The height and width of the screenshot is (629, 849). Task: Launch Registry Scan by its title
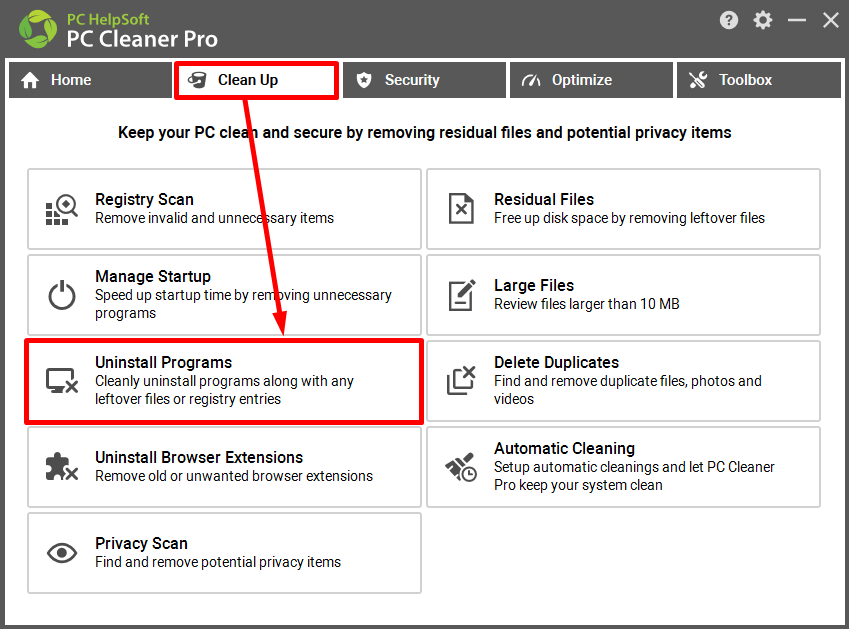coord(145,199)
